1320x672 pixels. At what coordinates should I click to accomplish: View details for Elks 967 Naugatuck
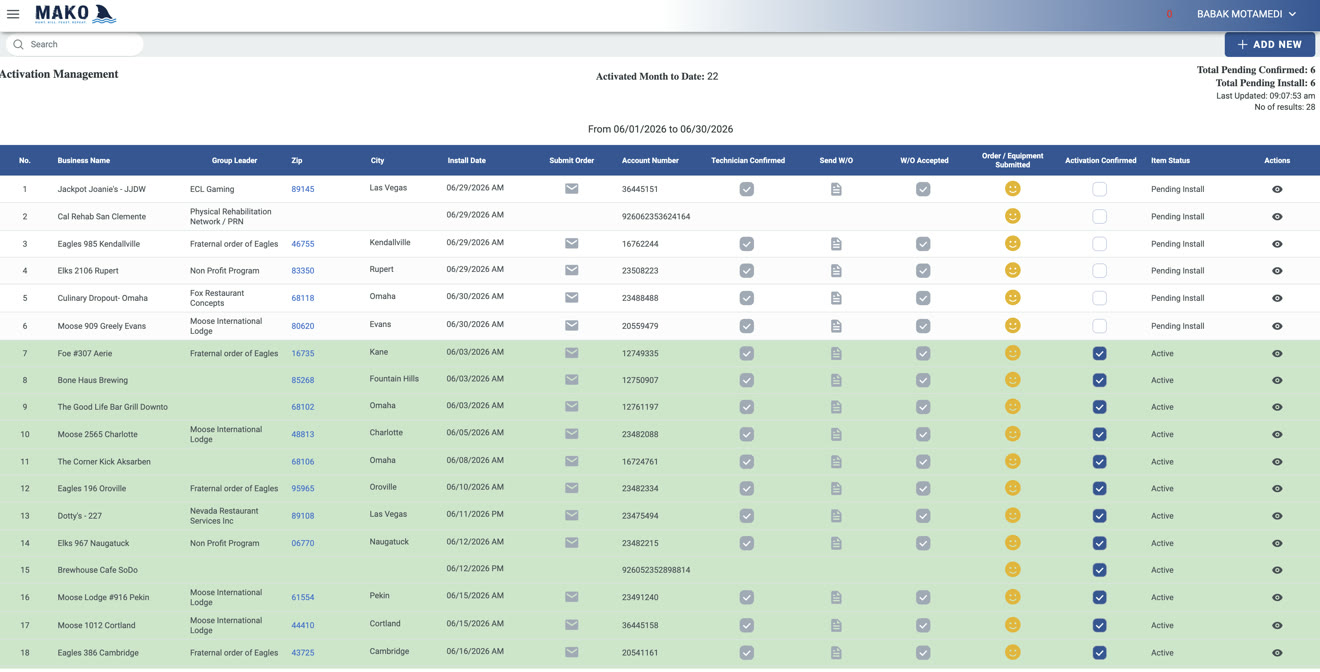pos(1277,544)
